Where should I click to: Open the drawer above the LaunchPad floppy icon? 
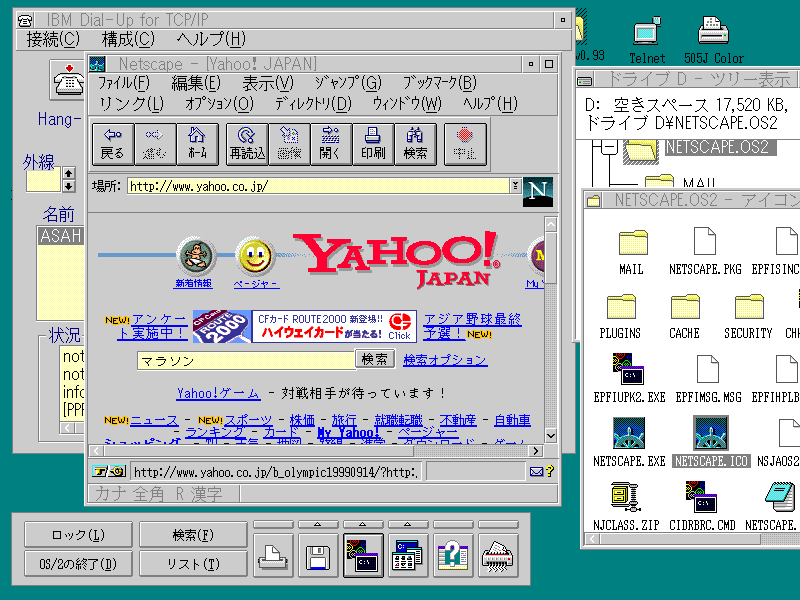(318, 524)
